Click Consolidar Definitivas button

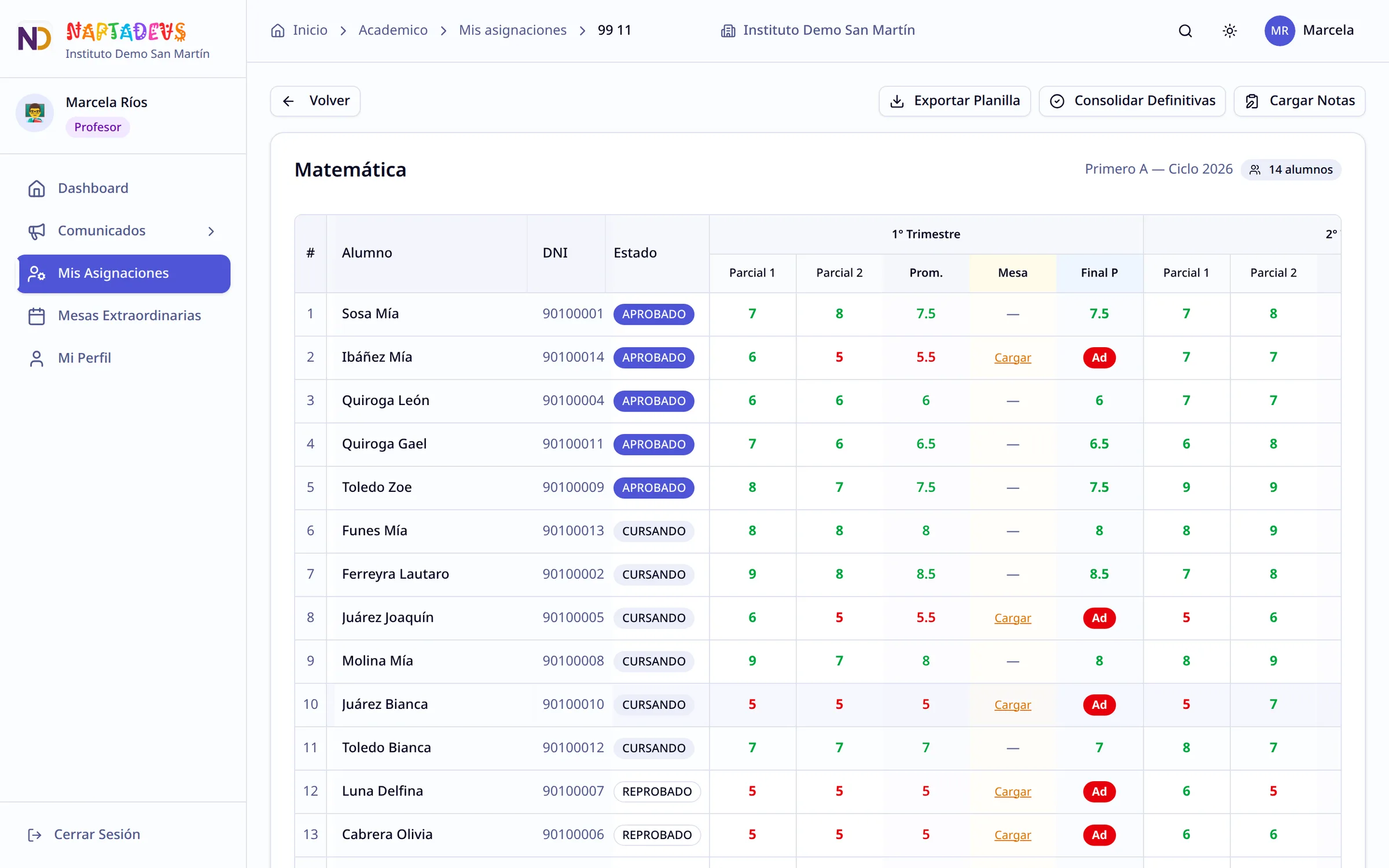tap(1131, 101)
